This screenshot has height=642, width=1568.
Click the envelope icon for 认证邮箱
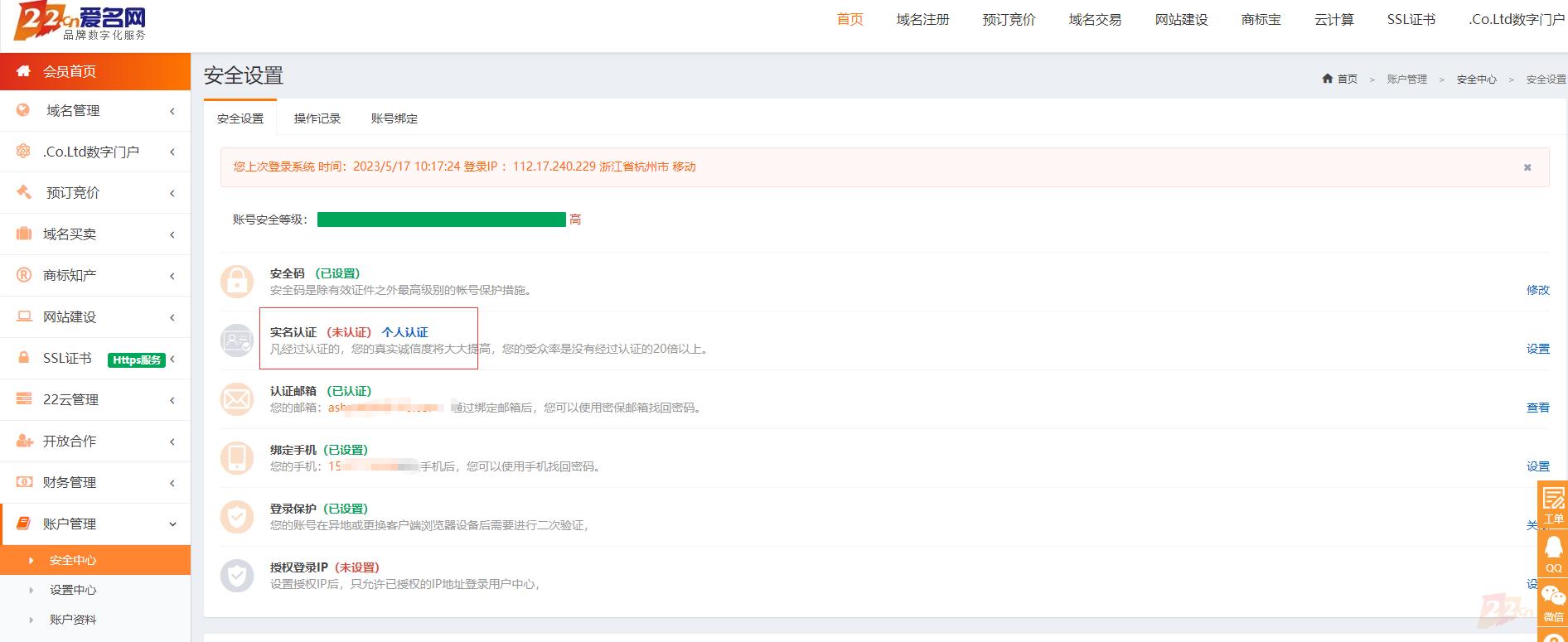point(237,399)
